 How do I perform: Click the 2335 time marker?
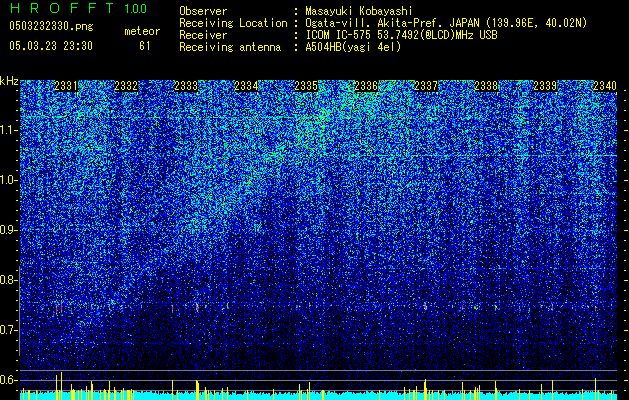(306, 86)
